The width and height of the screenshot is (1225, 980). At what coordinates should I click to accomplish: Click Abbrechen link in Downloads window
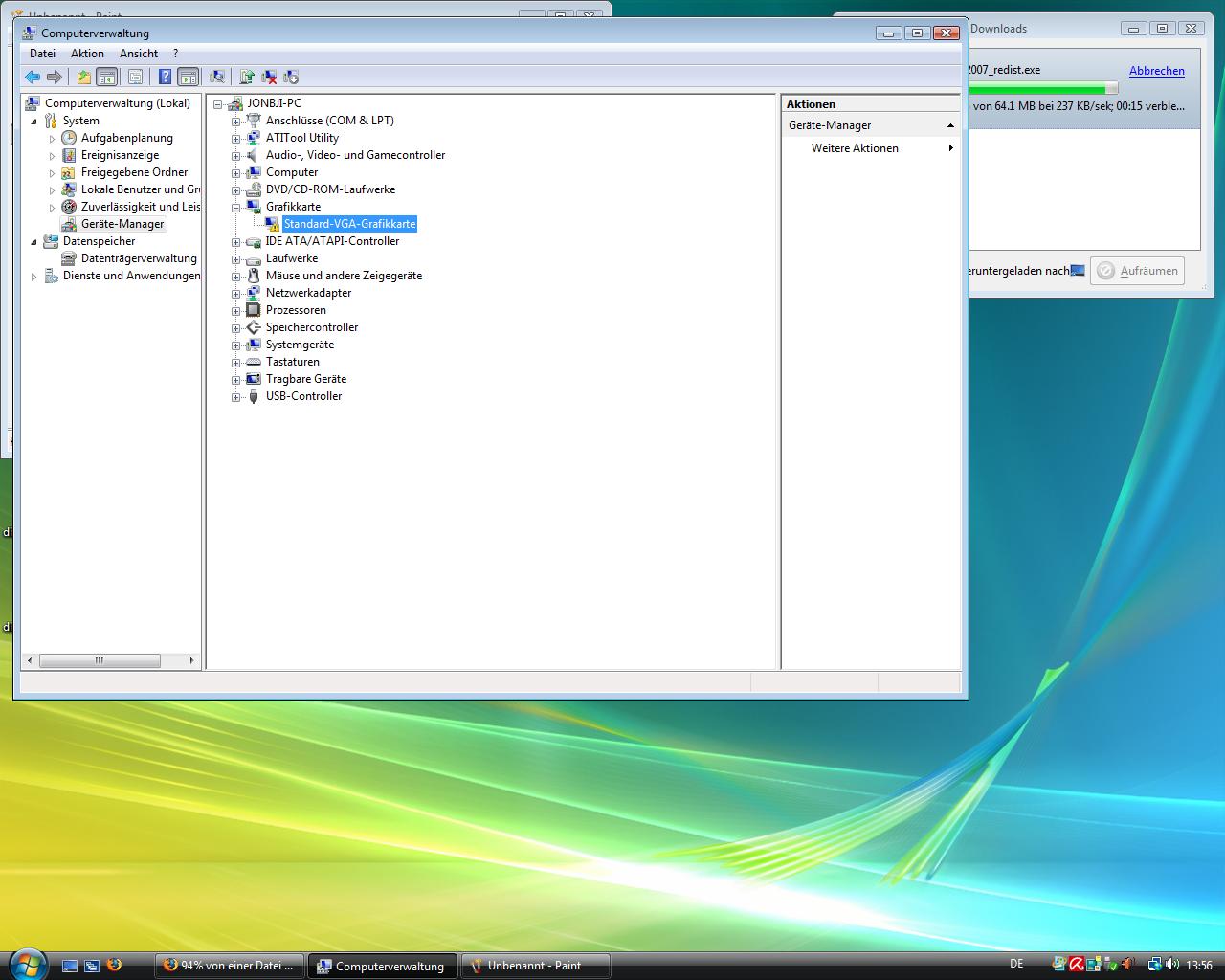(1157, 71)
